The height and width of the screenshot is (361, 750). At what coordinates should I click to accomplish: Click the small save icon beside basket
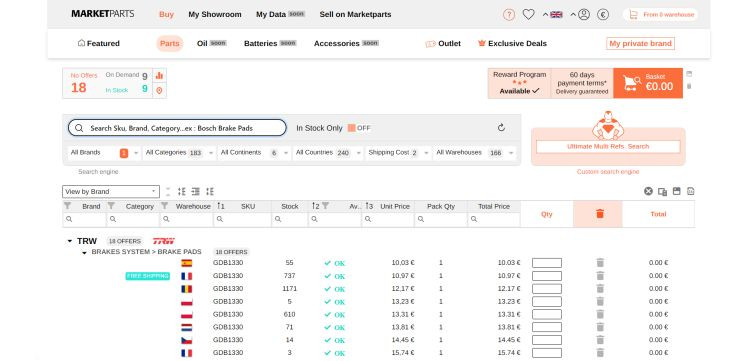[x=689, y=74]
